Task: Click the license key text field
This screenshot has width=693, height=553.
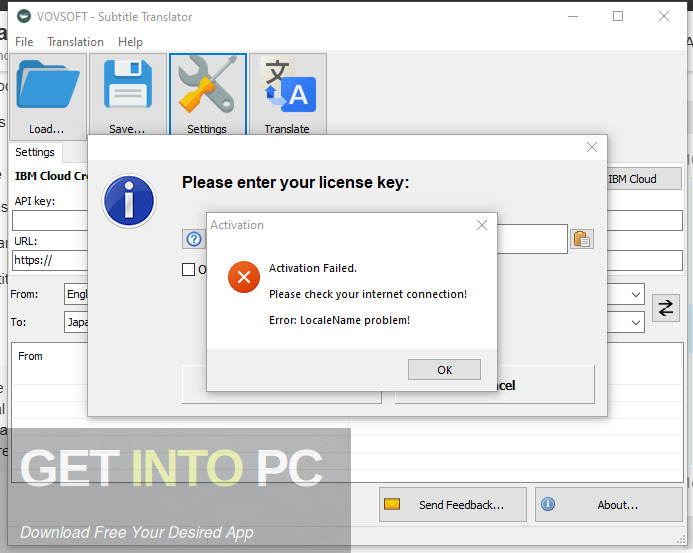Action: 532,239
